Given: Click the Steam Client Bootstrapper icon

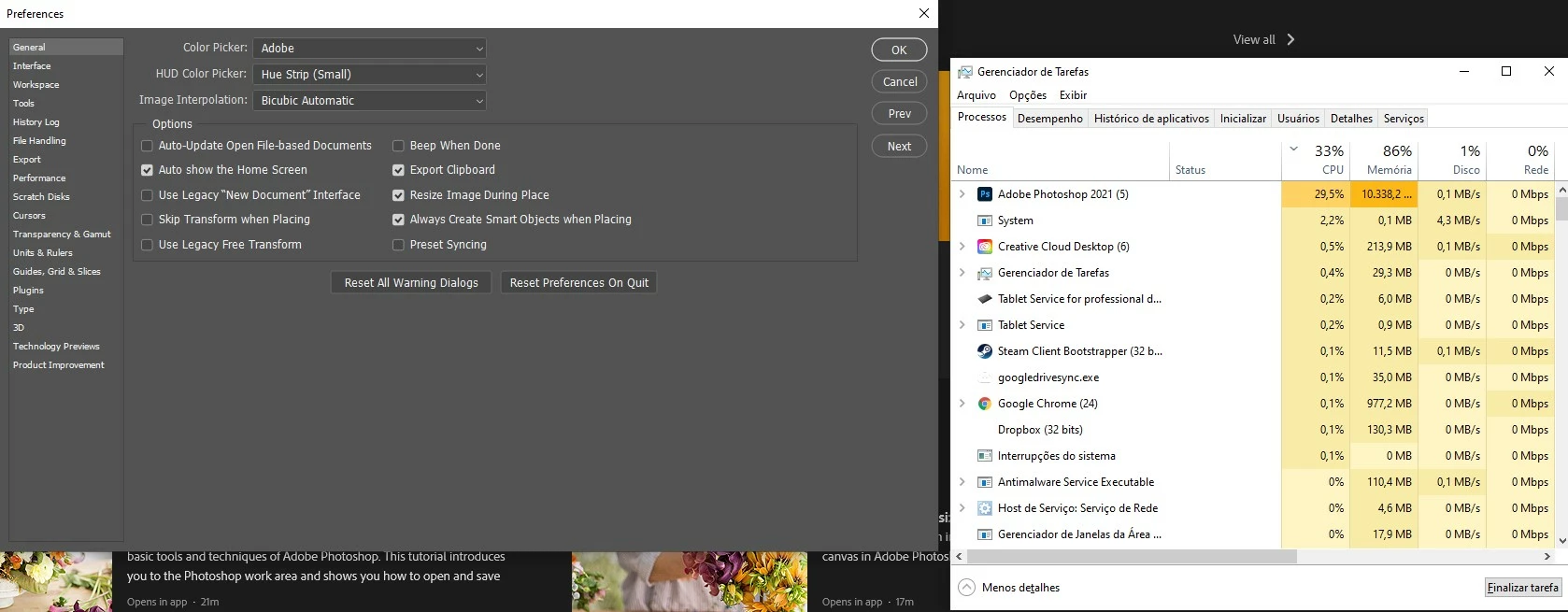Looking at the screenshot, I should [984, 351].
